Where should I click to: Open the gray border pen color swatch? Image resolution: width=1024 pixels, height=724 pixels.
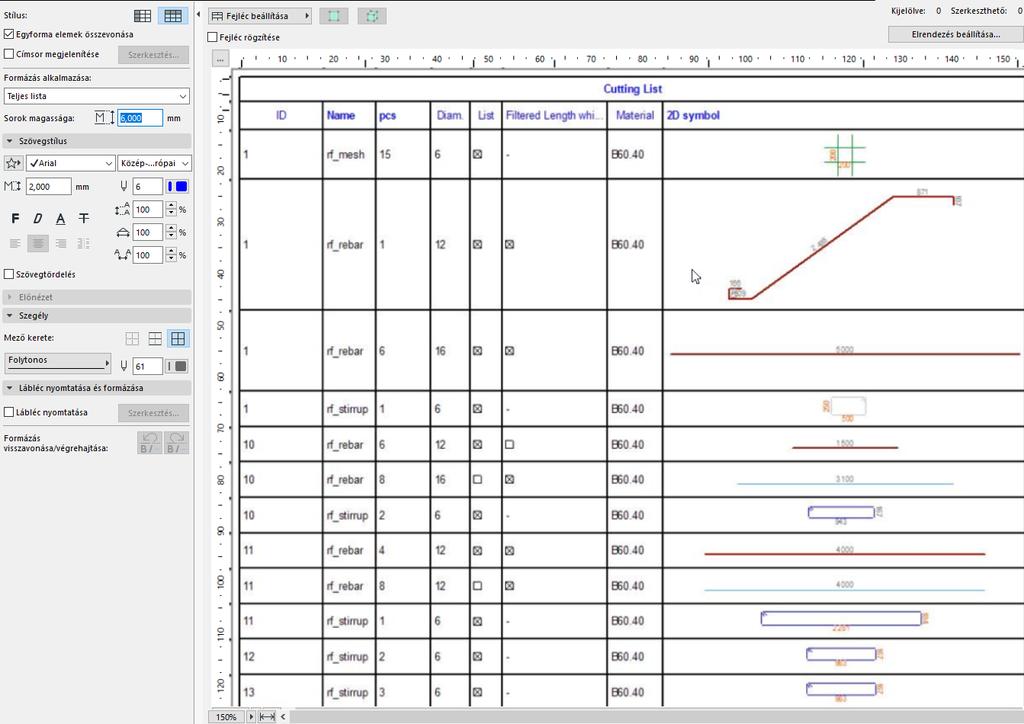click(x=178, y=366)
